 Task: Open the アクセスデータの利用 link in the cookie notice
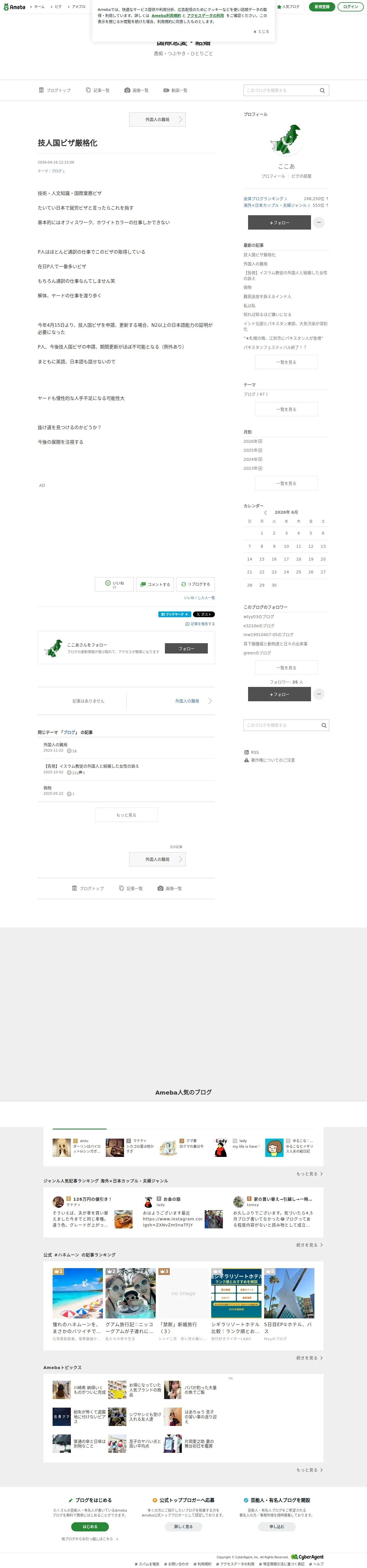click(x=206, y=16)
